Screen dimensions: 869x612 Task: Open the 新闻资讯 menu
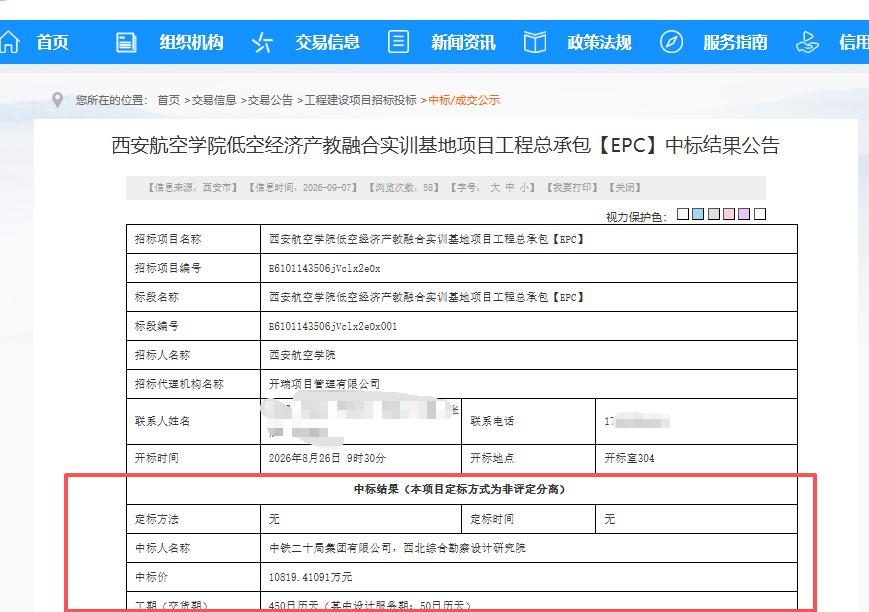(463, 42)
